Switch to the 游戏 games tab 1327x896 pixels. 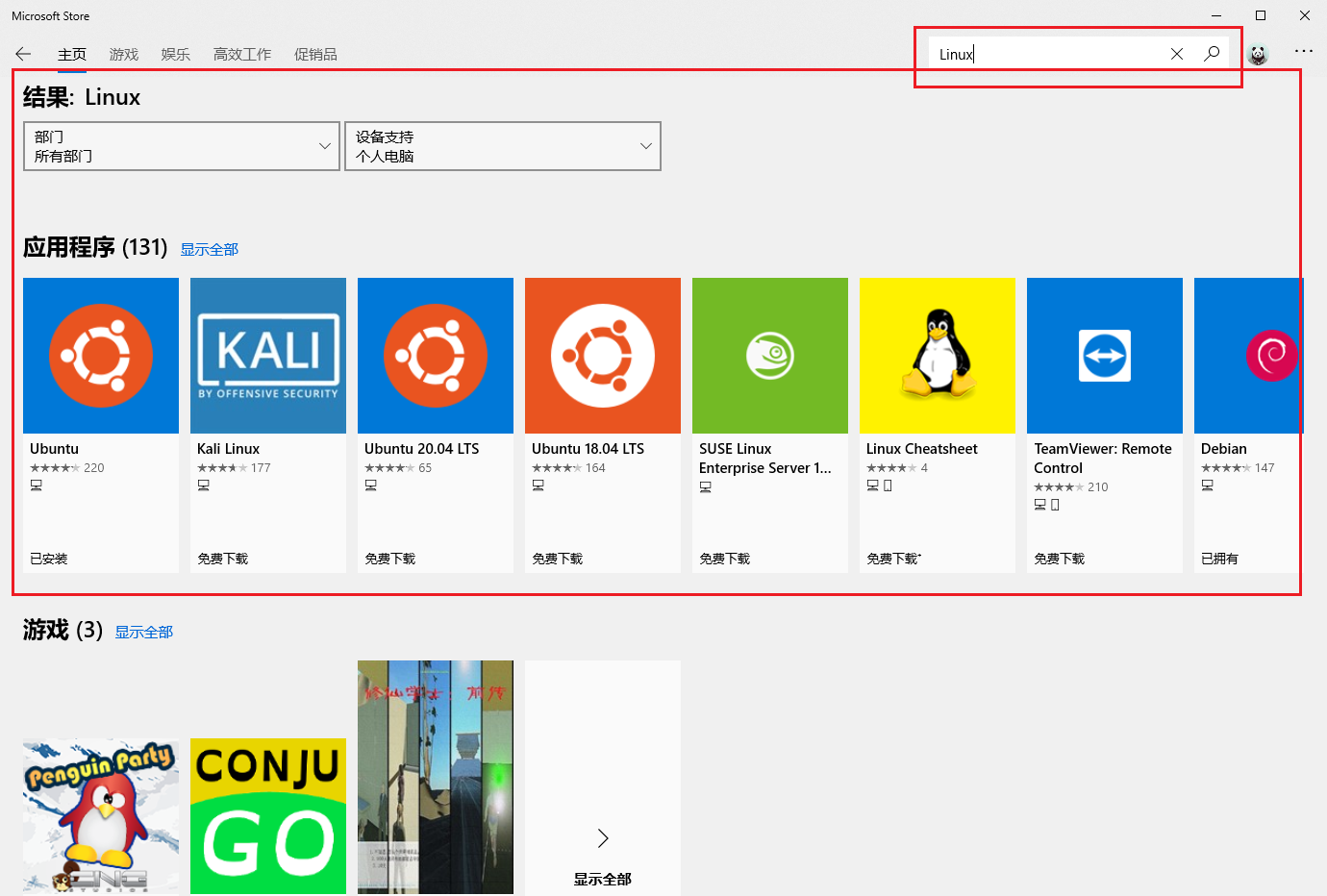pyautogui.click(x=124, y=55)
